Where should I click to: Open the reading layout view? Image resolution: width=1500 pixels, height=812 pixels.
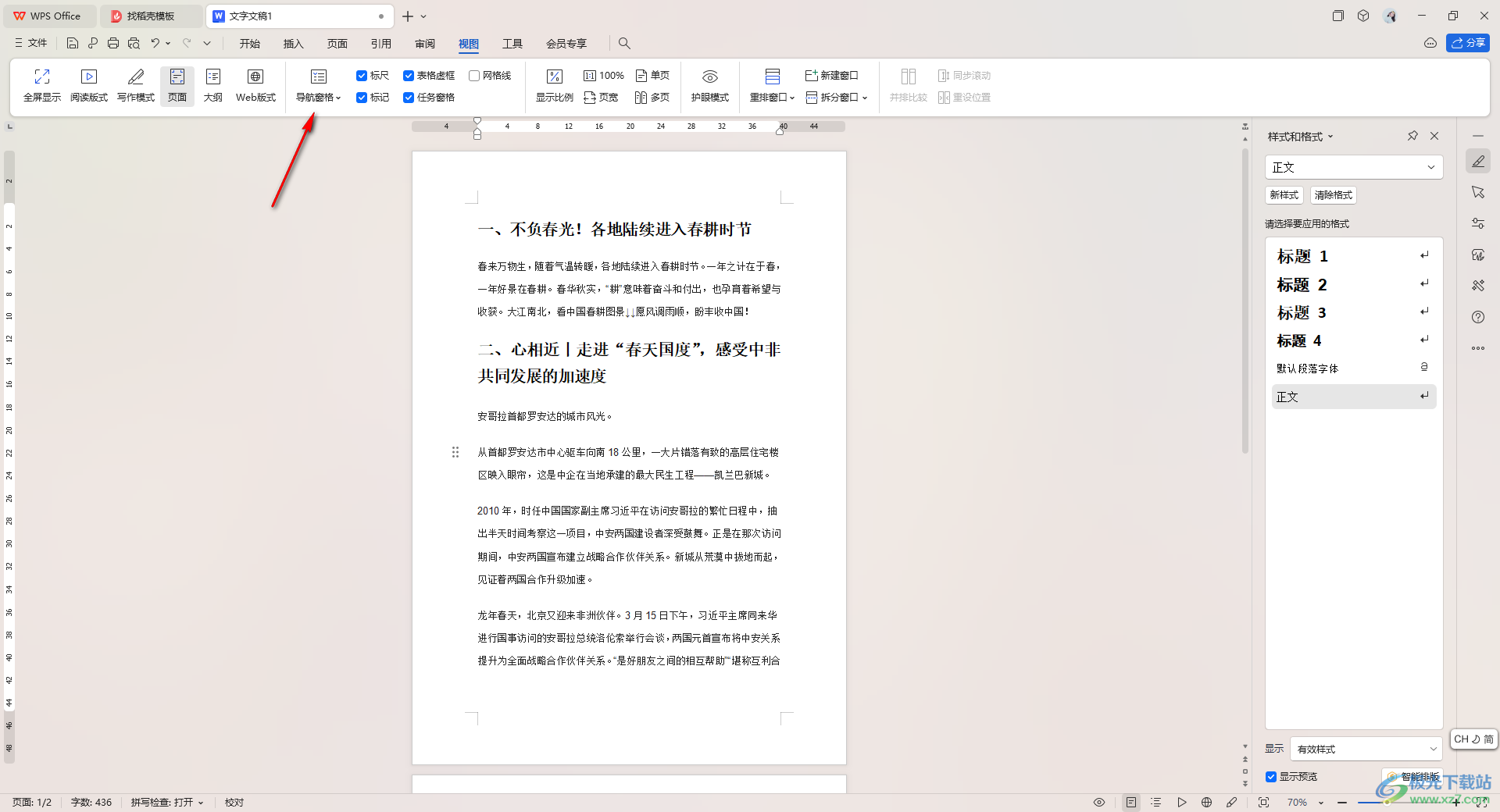click(x=89, y=85)
